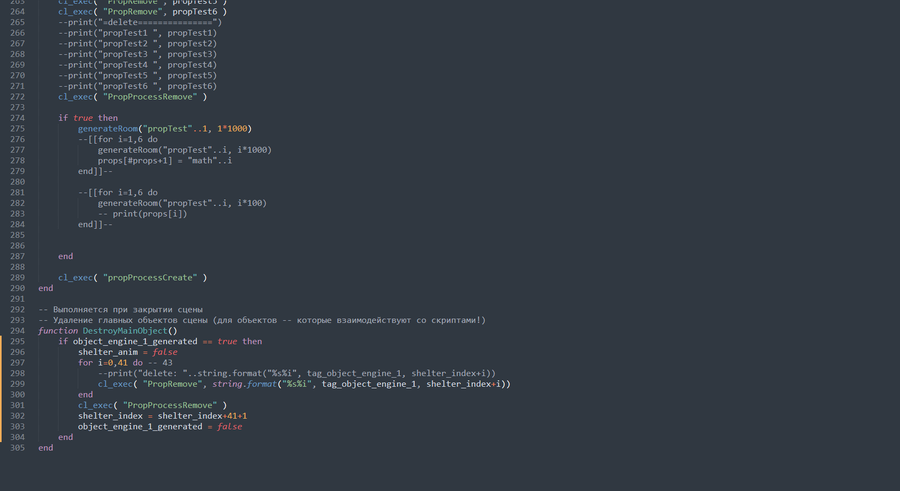Screen dimensions: 900x491
Task: Click tag_object_engine_1 on line 299
Action: (x=368, y=384)
